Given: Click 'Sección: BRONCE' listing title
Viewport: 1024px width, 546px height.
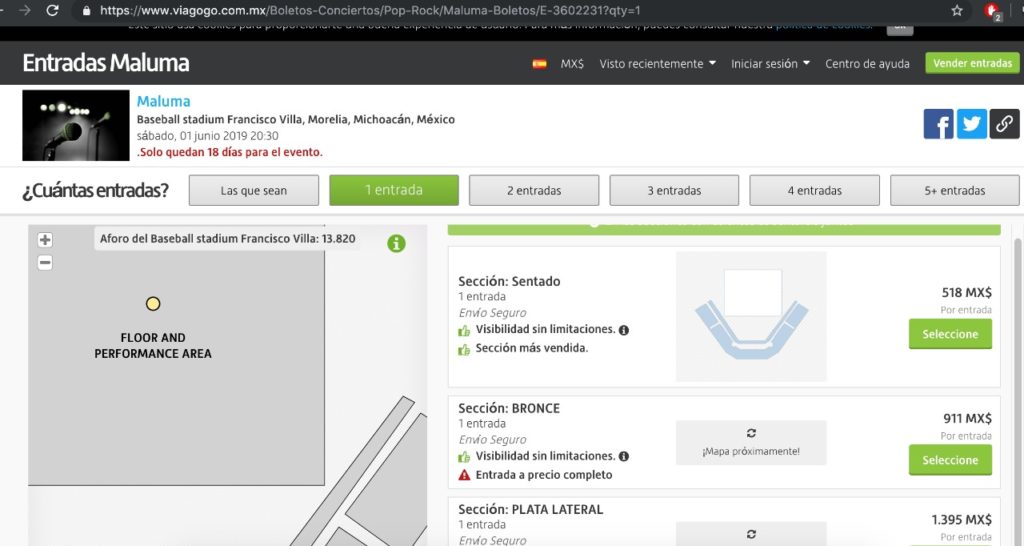Looking at the screenshot, I should point(509,408).
